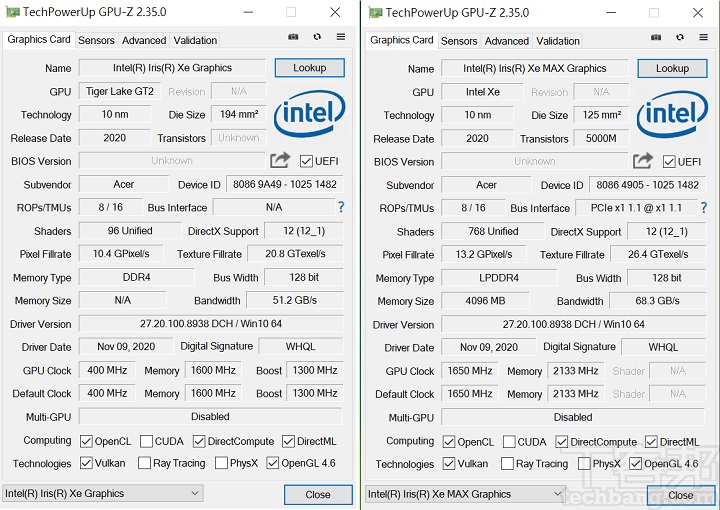Viewport: 720px width, 510px height.
Task: Click the refresh icon in right GPU-Z window
Action: point(680,38)
